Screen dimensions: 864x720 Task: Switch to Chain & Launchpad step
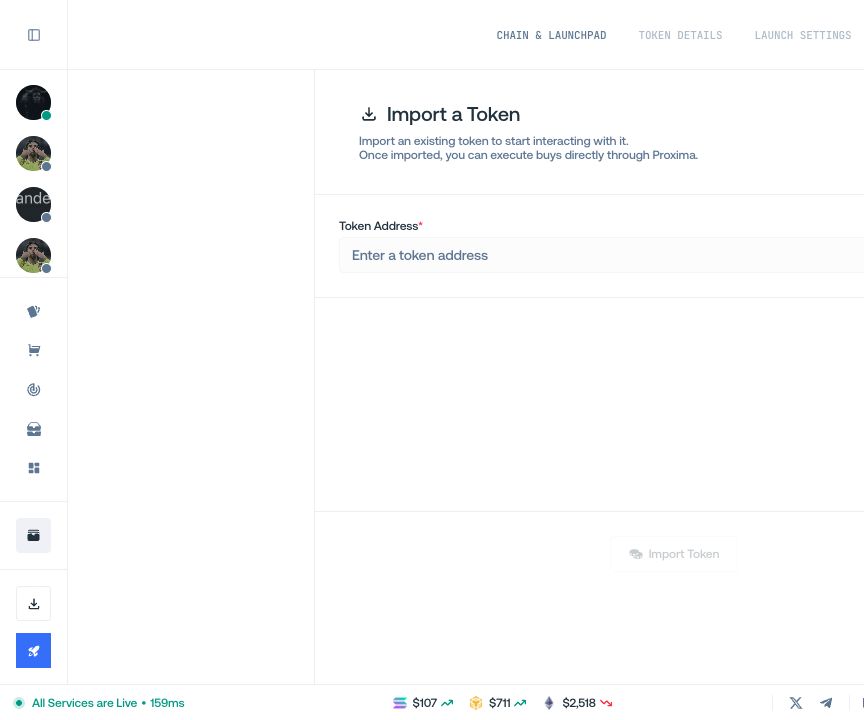click(551, 35)
